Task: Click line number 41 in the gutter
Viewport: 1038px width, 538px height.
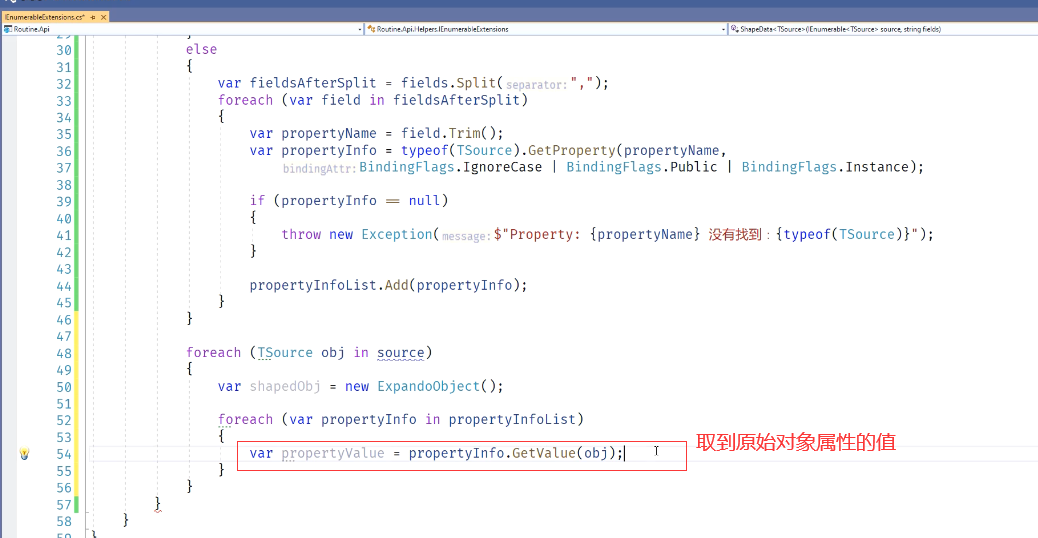Action: click(64, 236)
